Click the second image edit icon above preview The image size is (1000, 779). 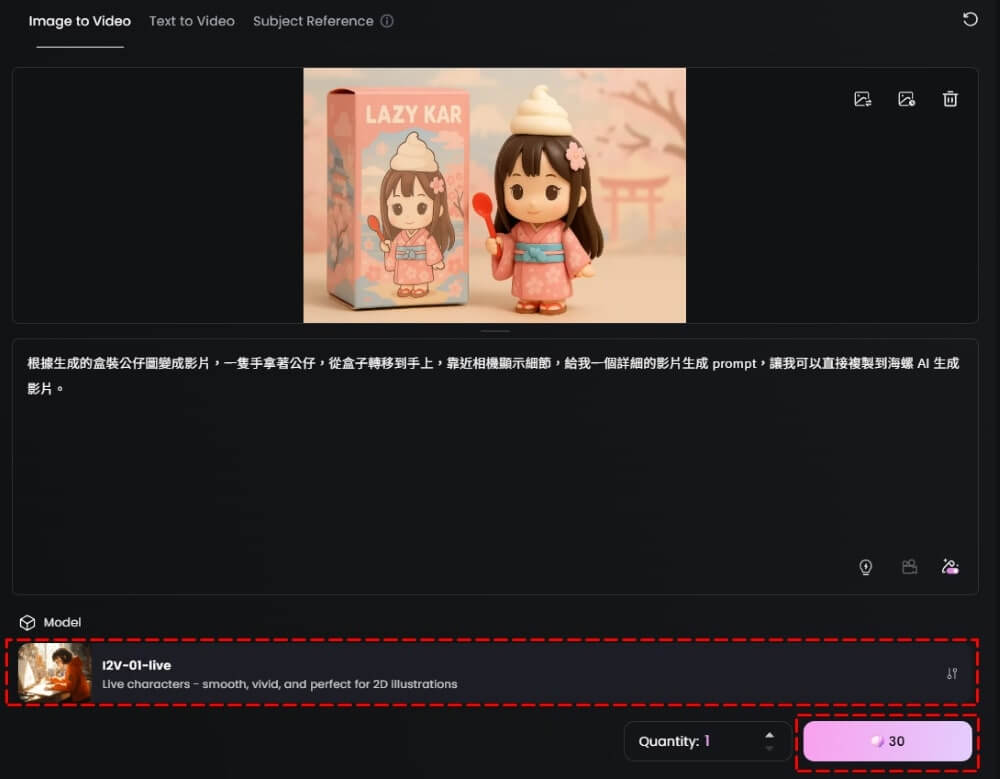(906, 98)
